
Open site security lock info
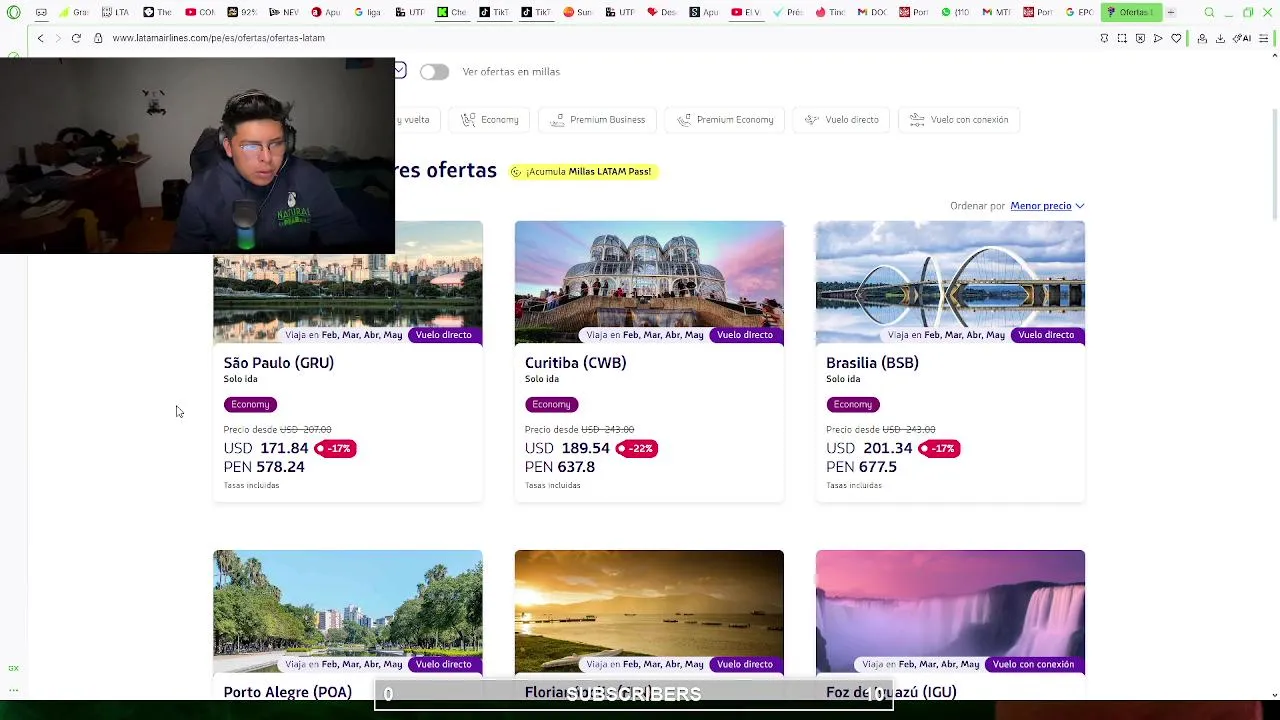coord(98,38)
